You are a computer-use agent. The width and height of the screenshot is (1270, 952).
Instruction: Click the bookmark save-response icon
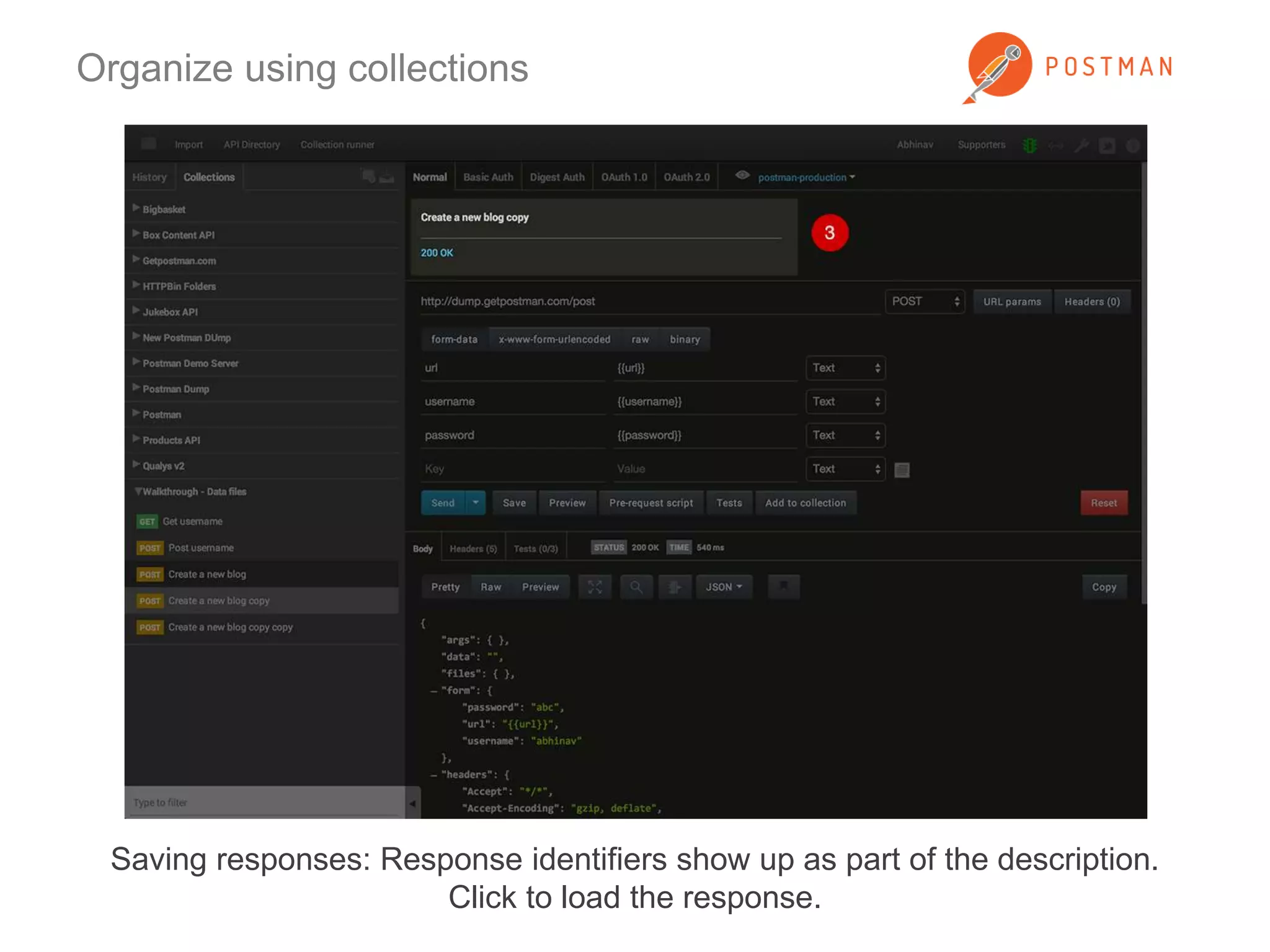pos(784,586)
